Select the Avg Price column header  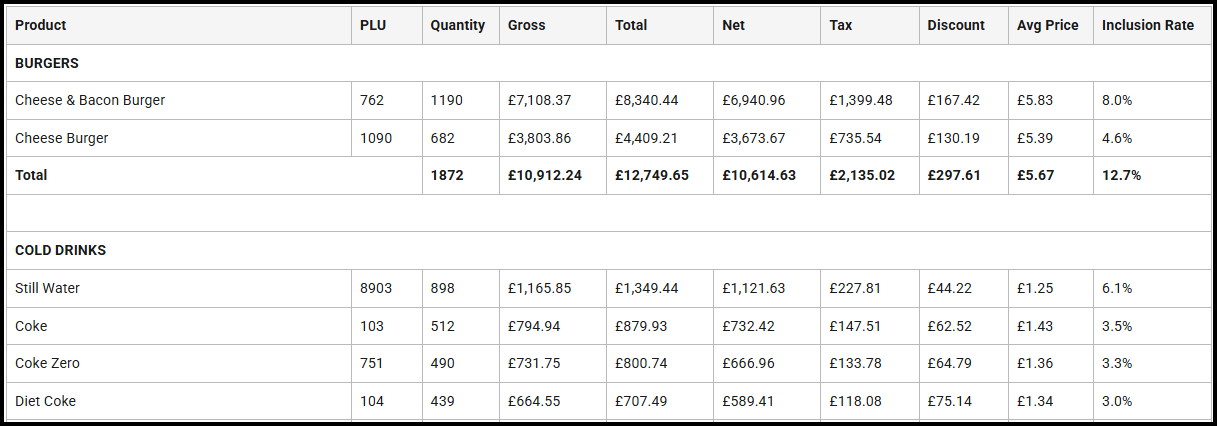[1047, 25]
